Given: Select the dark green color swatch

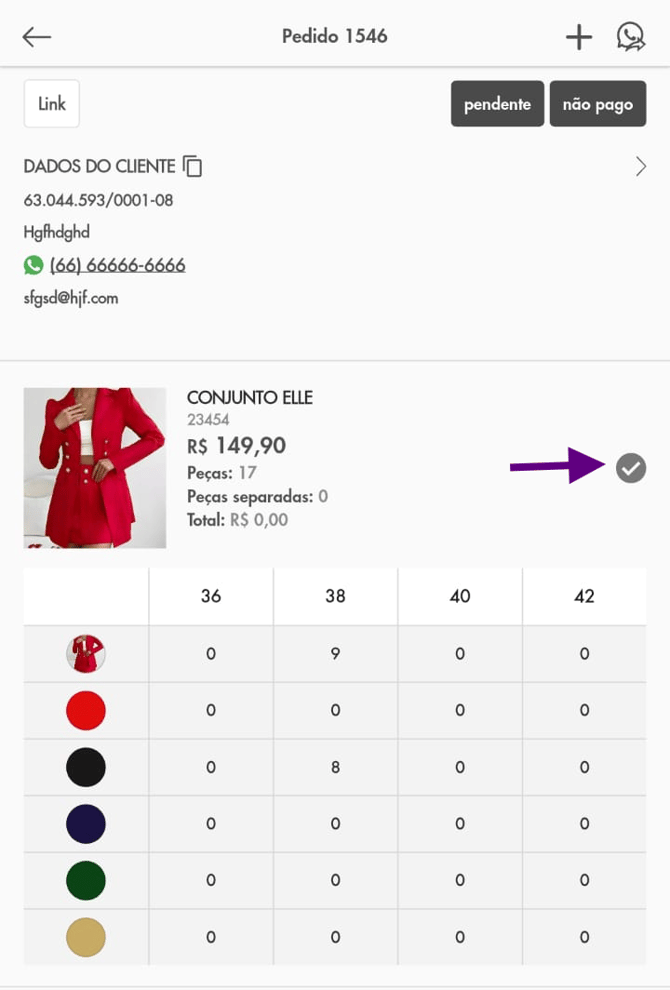Looking at the screenshot, I should click(x=86, y=880).
